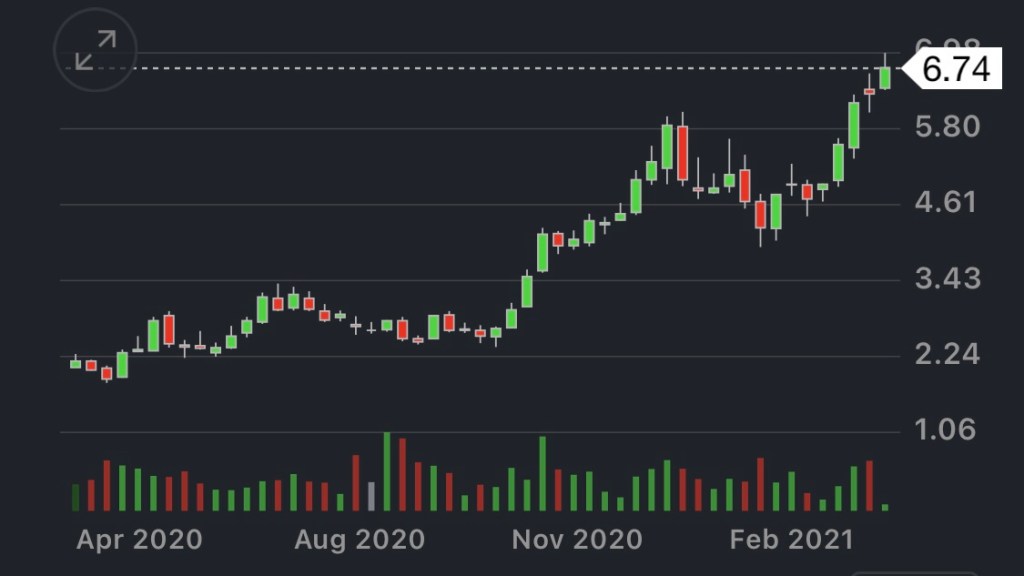Click the 1.06 price axis label
The width and height of the screenshot is (1024, 576).
pyautogui.click(x=946, y=431)
